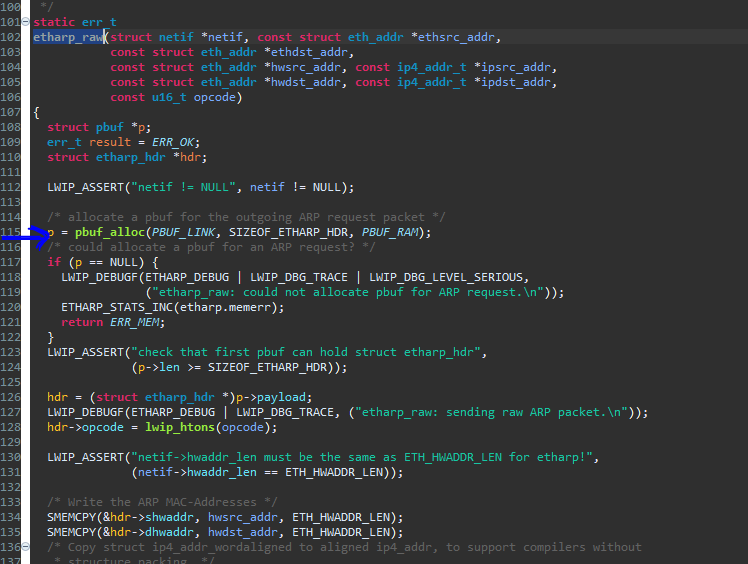Click the could allocate a pbuf comment
This screenshot has height=564, width=748.
tap(211, 247)
